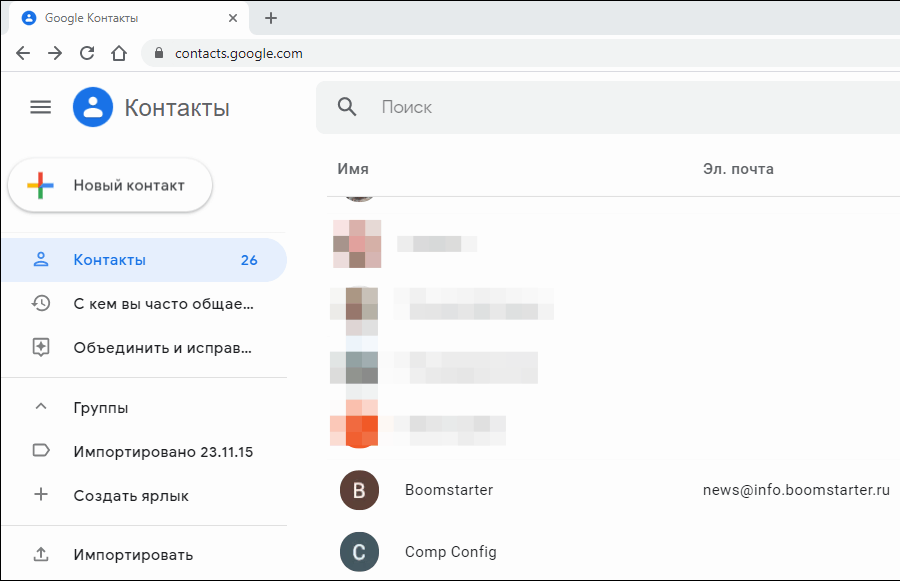900x581 pixels.
Task: Click Импортировать in the sidebar
Action: coord(133,554)
